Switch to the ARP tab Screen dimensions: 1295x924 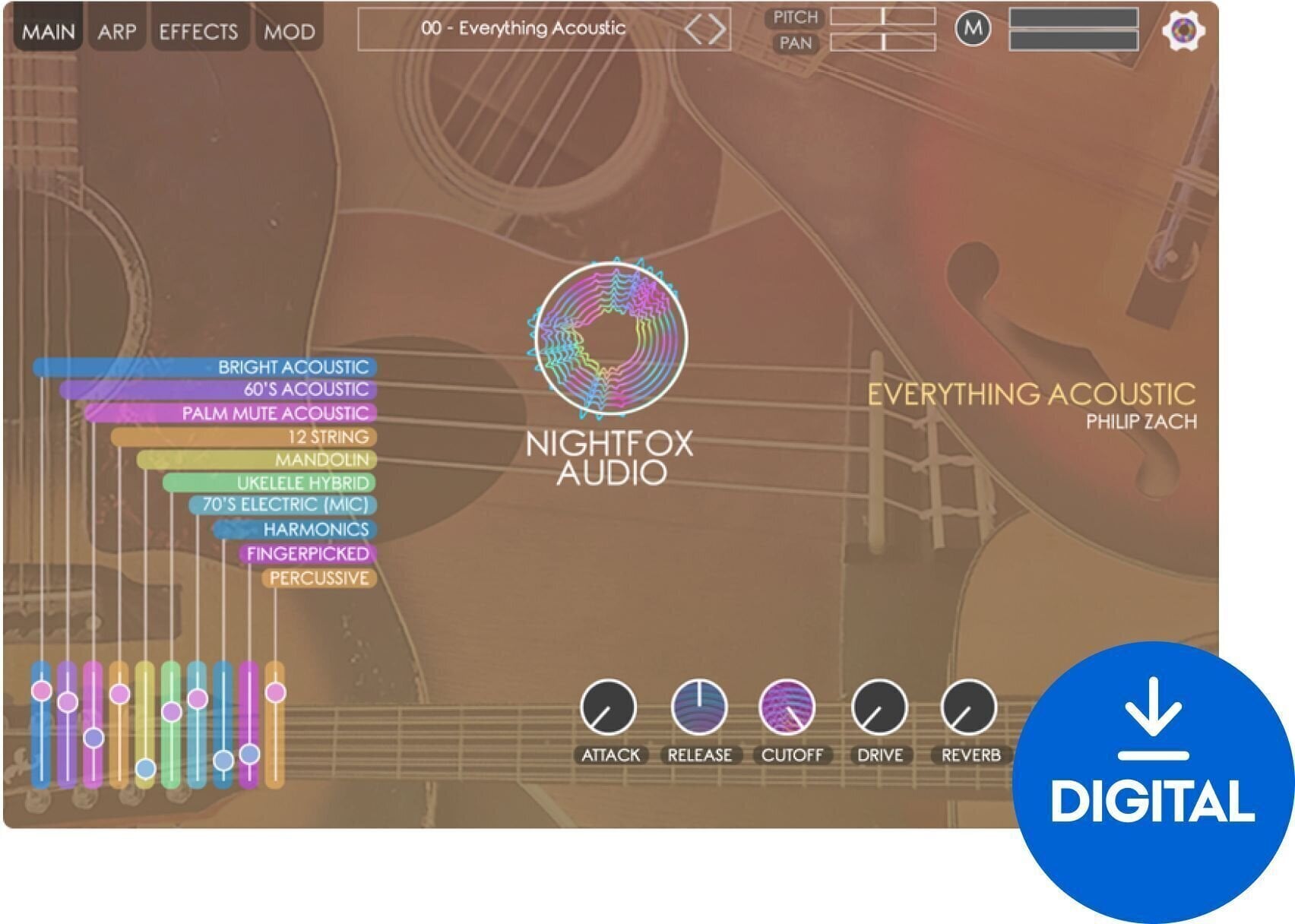tap(115, 32)
